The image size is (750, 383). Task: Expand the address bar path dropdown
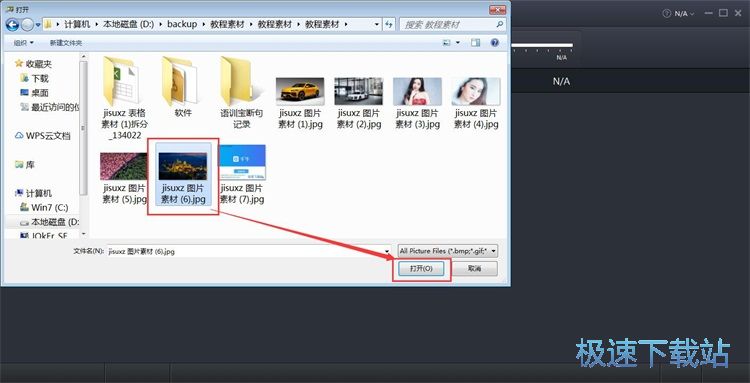point(377,24)
